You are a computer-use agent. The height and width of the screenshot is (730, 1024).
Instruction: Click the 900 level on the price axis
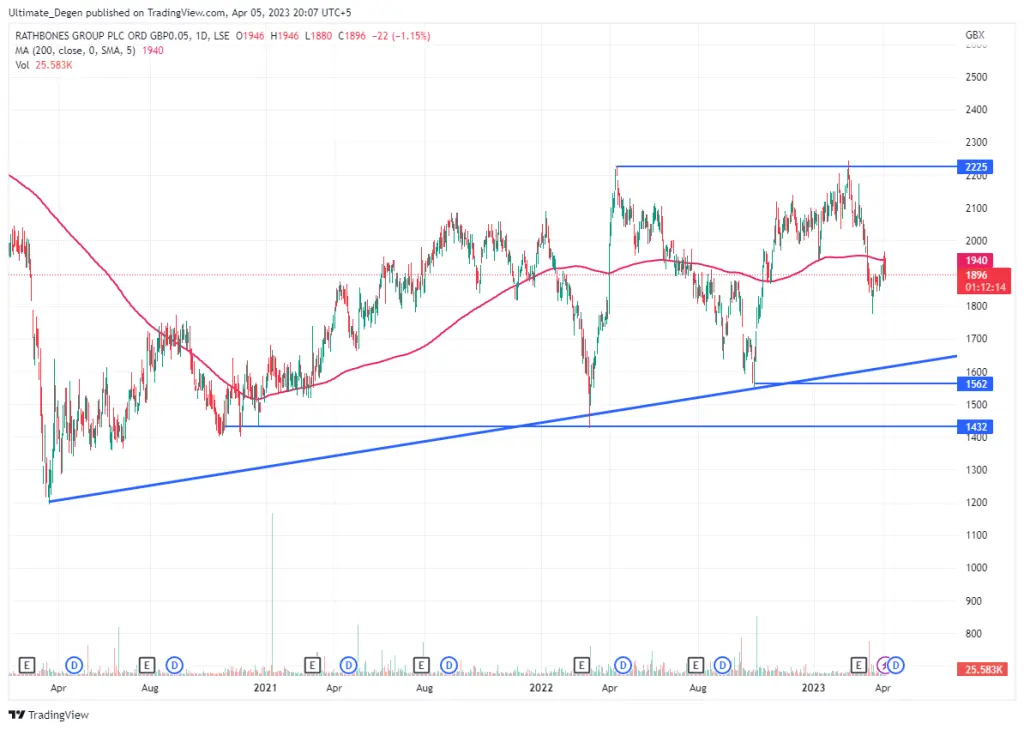click(974, 601)
